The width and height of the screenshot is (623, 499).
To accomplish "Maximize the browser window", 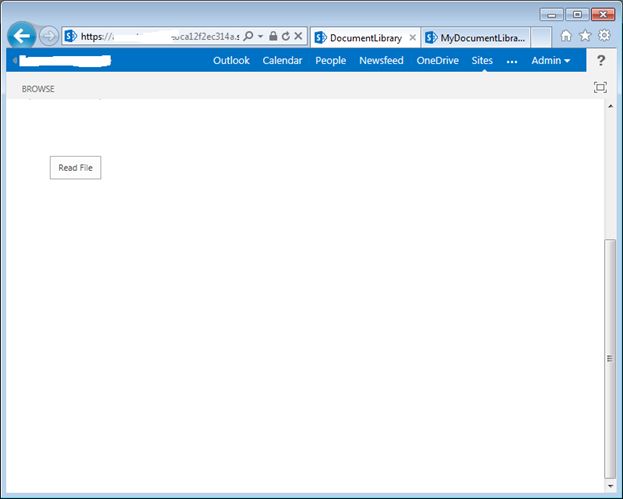I will tap(577, 15).
